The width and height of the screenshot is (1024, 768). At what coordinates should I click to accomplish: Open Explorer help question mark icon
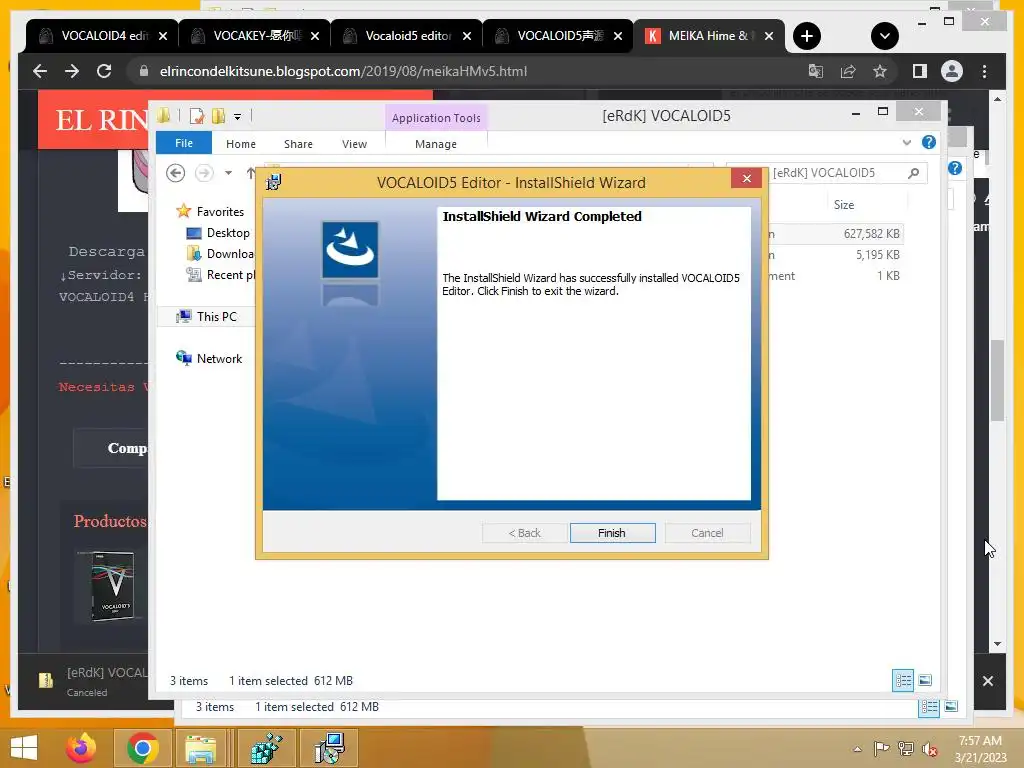928,142
